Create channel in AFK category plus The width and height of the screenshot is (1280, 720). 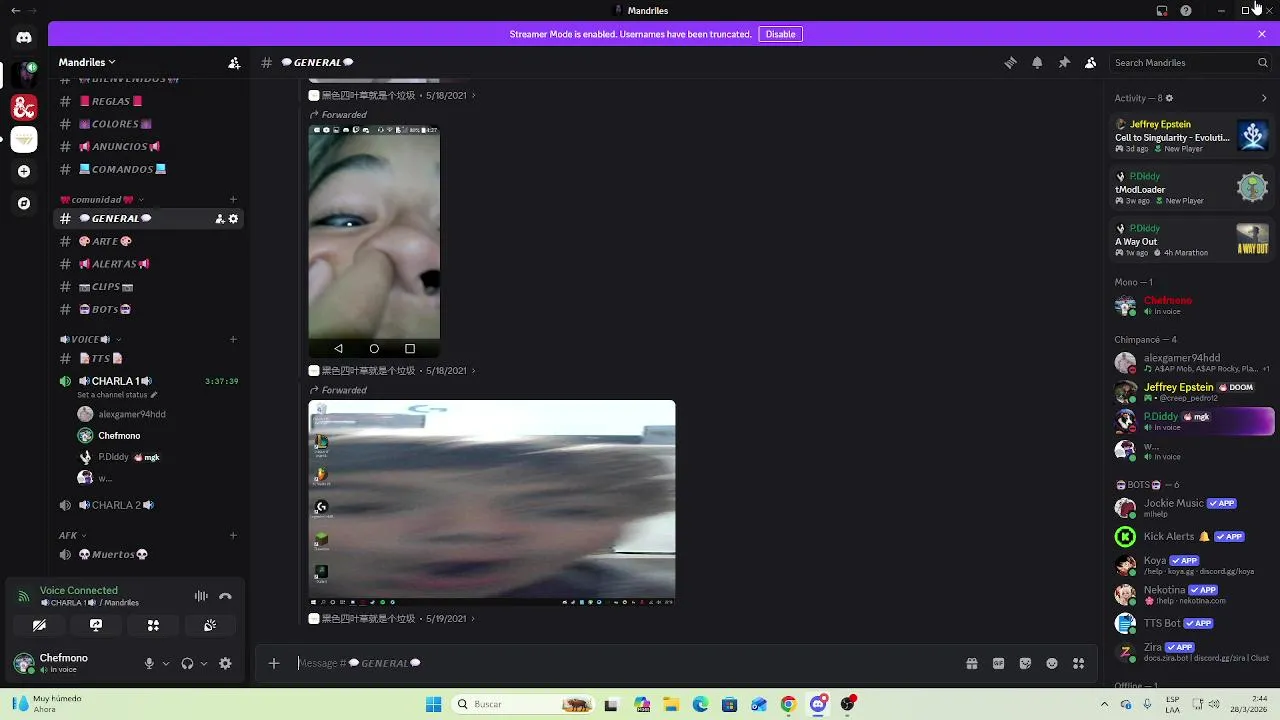233,535
